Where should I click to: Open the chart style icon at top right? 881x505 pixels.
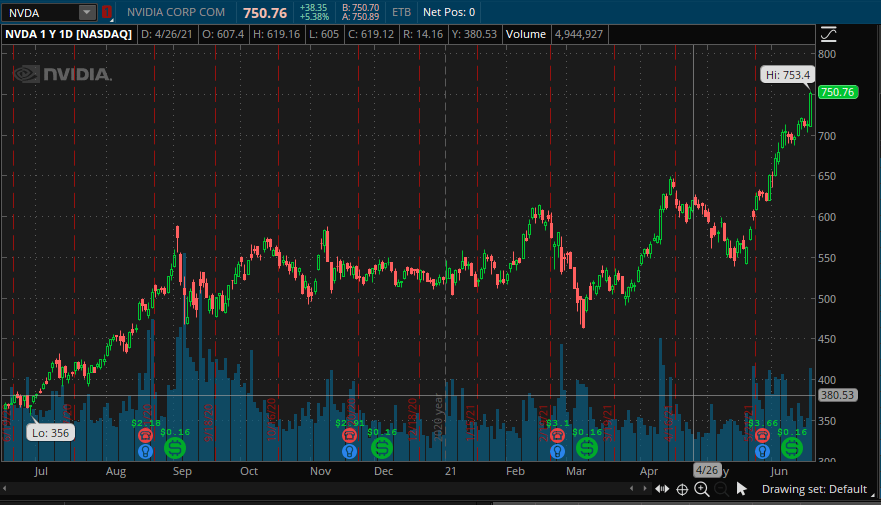828,34
